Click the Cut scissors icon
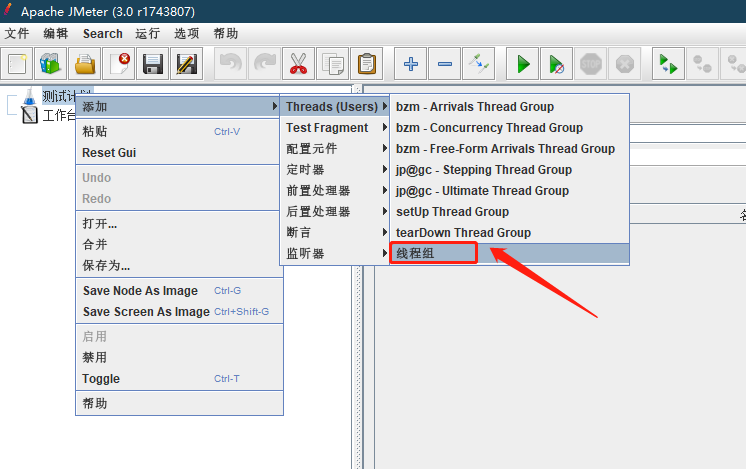The image size is (746, 469). tap(298, 63)
